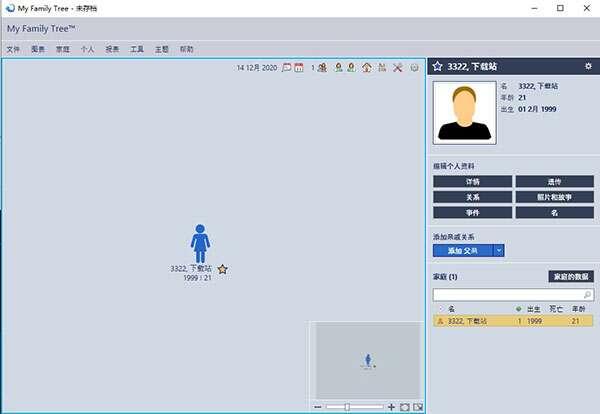Screen dimensions: 600x414
Task: Click the family search input field
Action: (x=512, y=295)
